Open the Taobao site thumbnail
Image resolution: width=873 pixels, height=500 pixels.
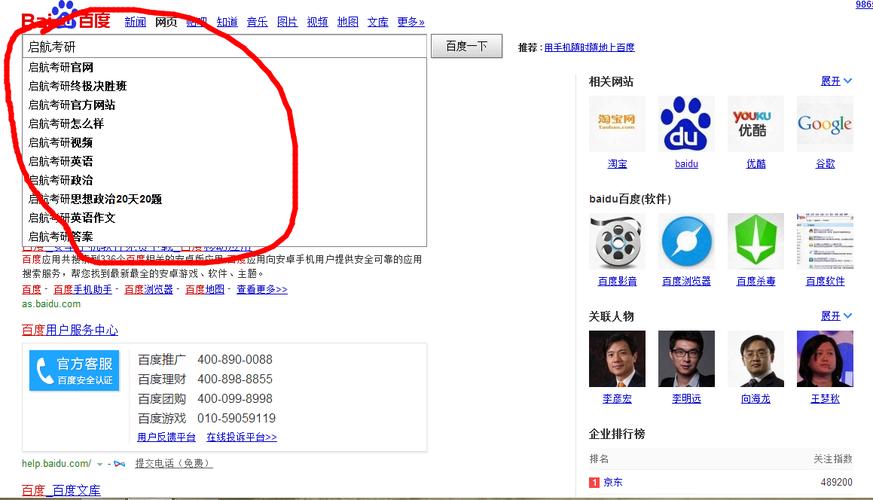[617, 124]
